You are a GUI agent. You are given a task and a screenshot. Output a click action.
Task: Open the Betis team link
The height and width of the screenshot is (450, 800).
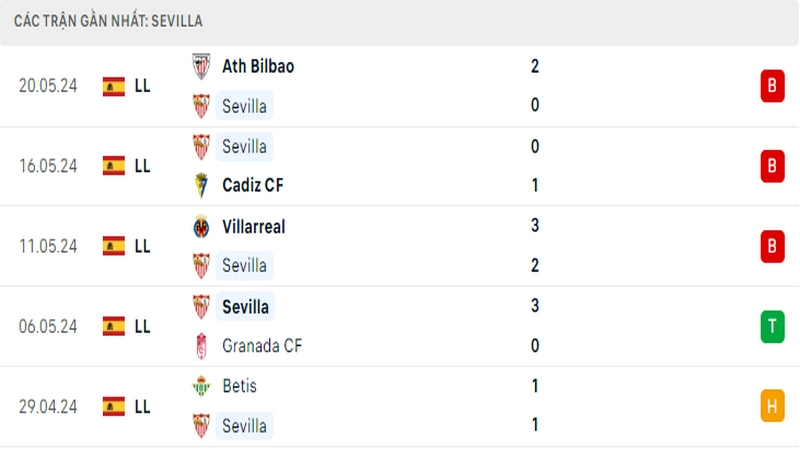pos(240,385)
